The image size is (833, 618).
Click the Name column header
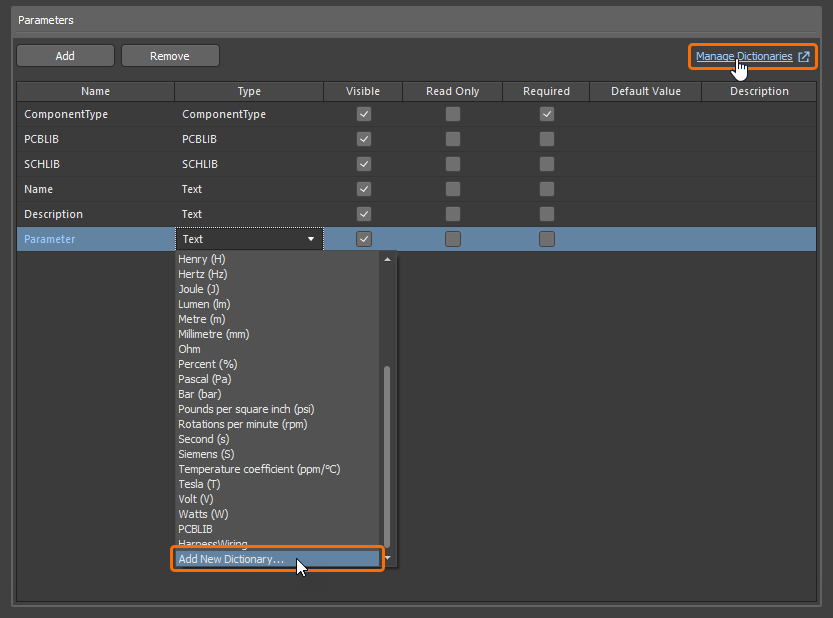pyautogui.click(x=96, y=91)
